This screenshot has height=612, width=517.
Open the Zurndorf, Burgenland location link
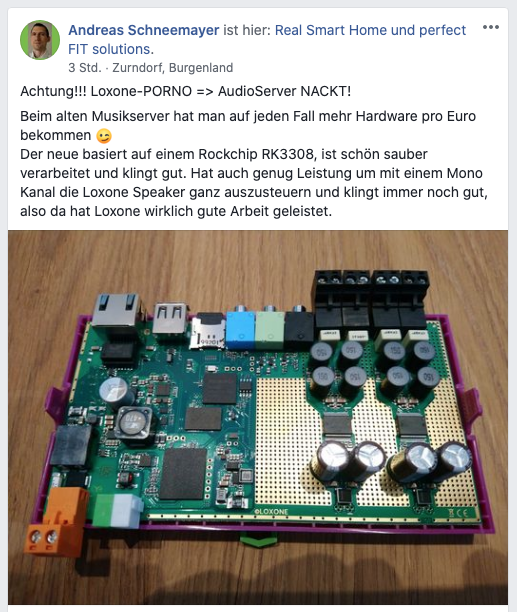(x=172, y=68)
